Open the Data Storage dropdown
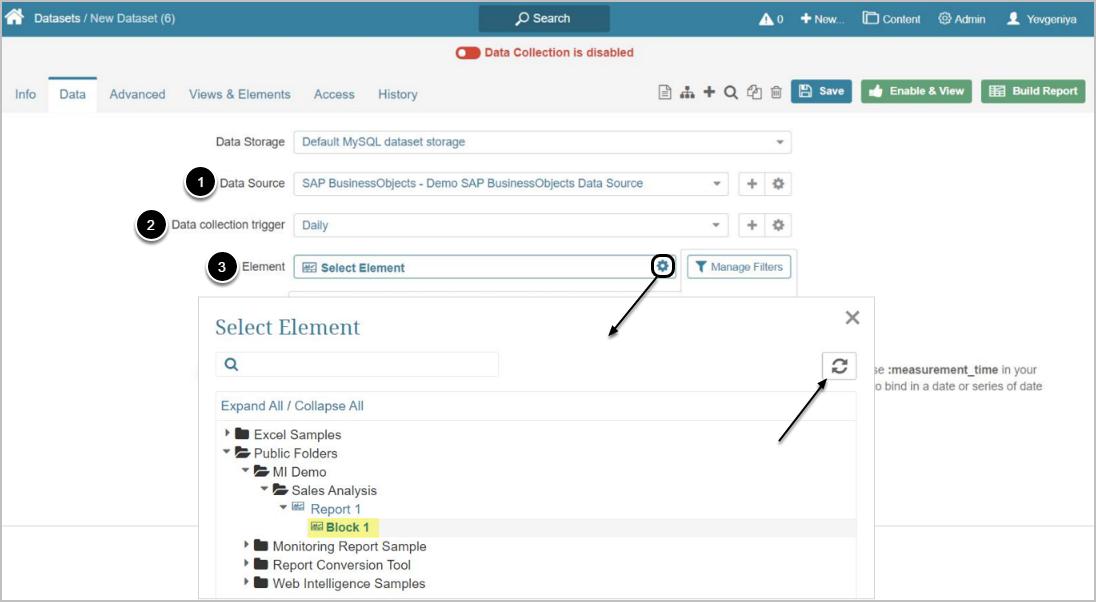 (542, 142)
